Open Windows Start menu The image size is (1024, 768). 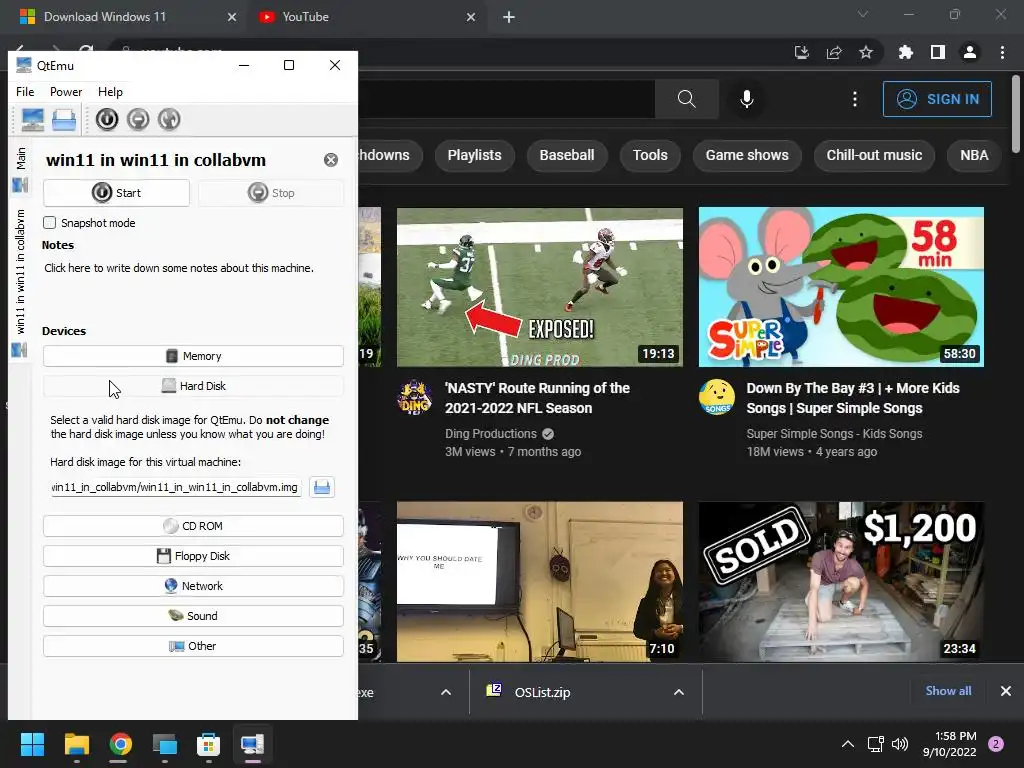[32, 744]
